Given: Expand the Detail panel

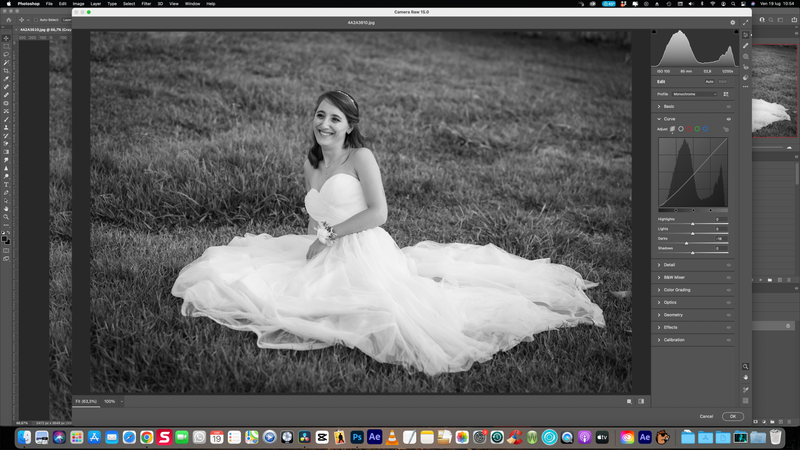Looking at the screenshot, I should click(x=668, y=264).
